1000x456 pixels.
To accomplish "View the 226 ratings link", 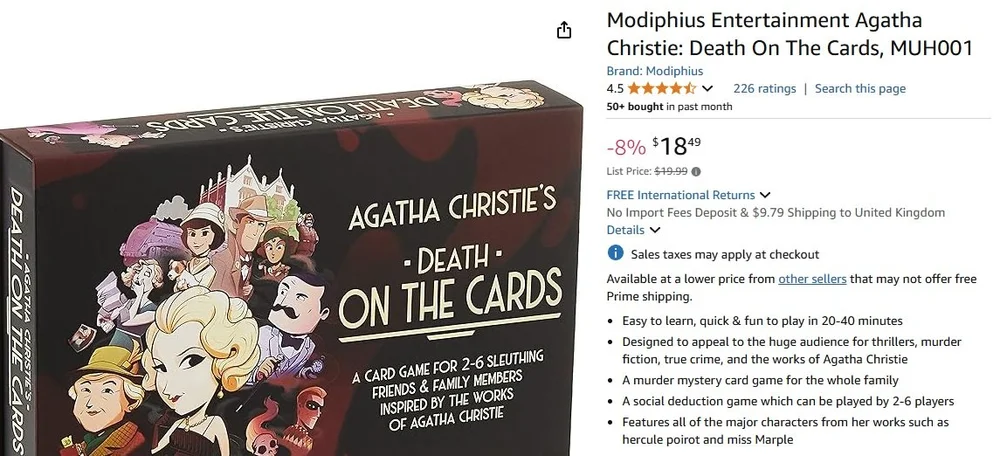I will (764, 89).
